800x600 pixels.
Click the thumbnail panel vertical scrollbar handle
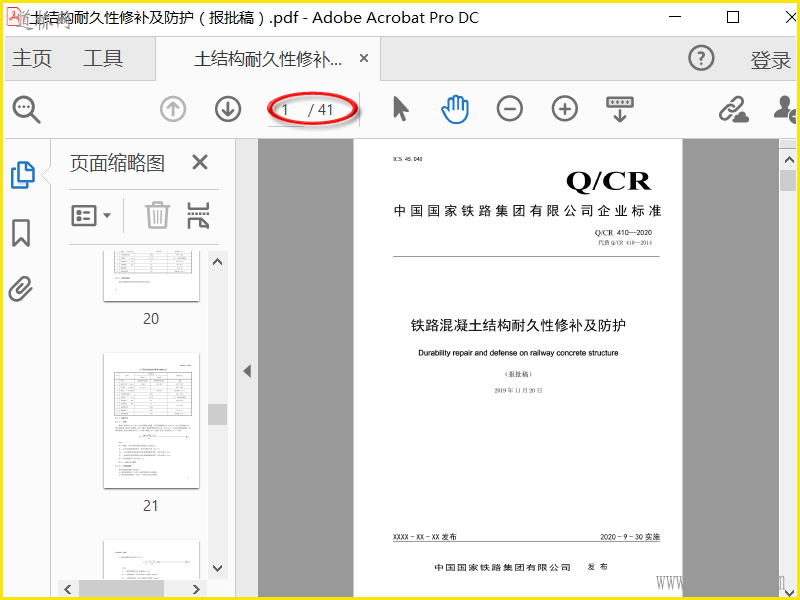pyautogui.click(x=217, y=414)
